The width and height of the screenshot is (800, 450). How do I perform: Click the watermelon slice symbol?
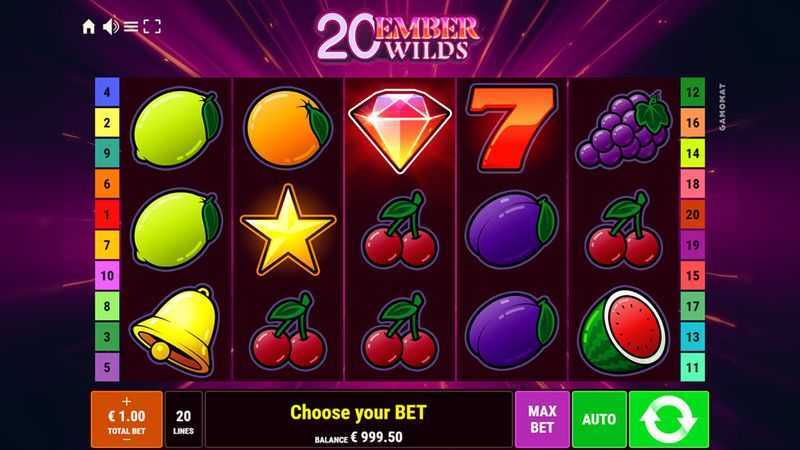pyautogui.click(x=623, y=331)
